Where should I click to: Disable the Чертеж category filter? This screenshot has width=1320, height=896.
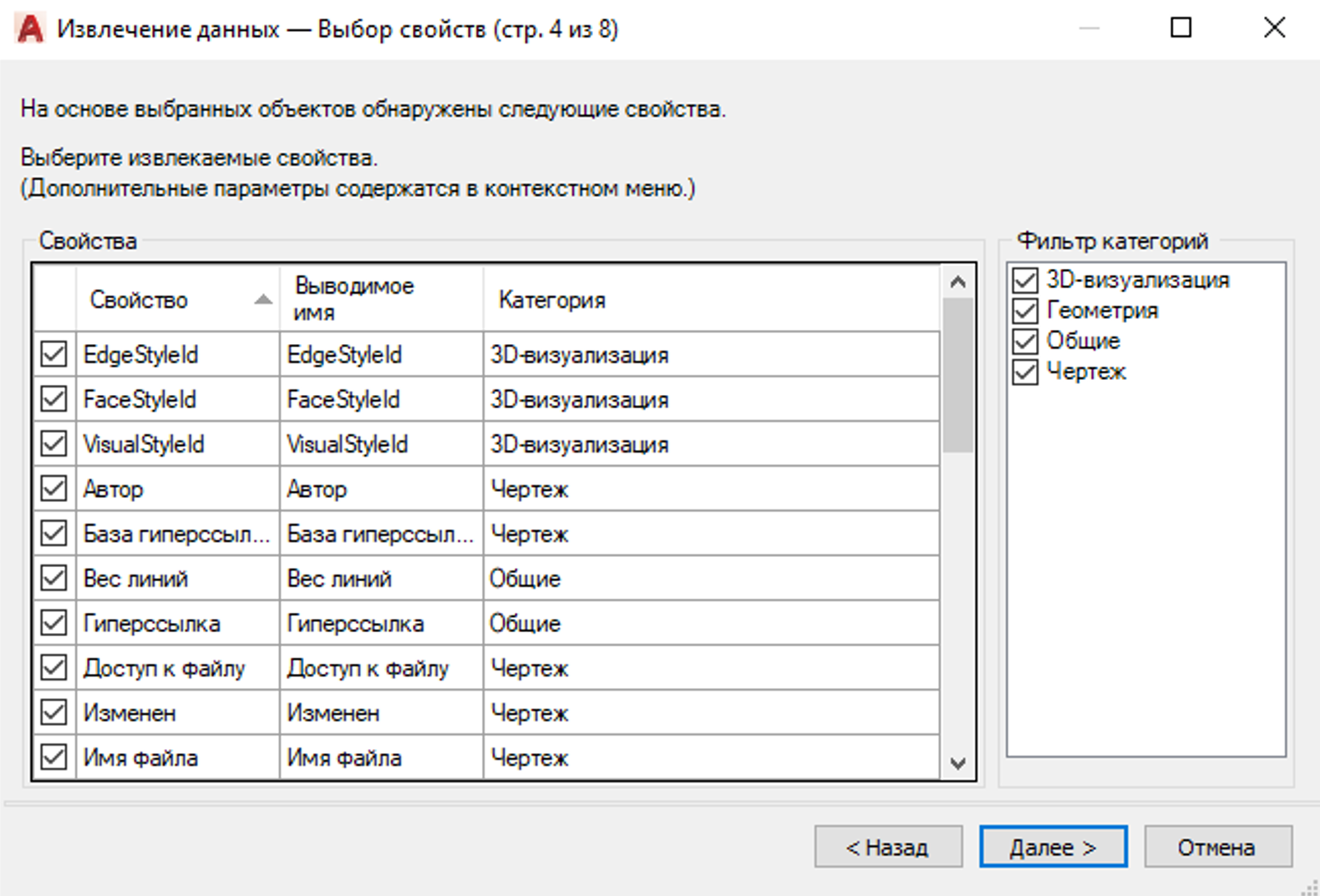point(1025,372)
